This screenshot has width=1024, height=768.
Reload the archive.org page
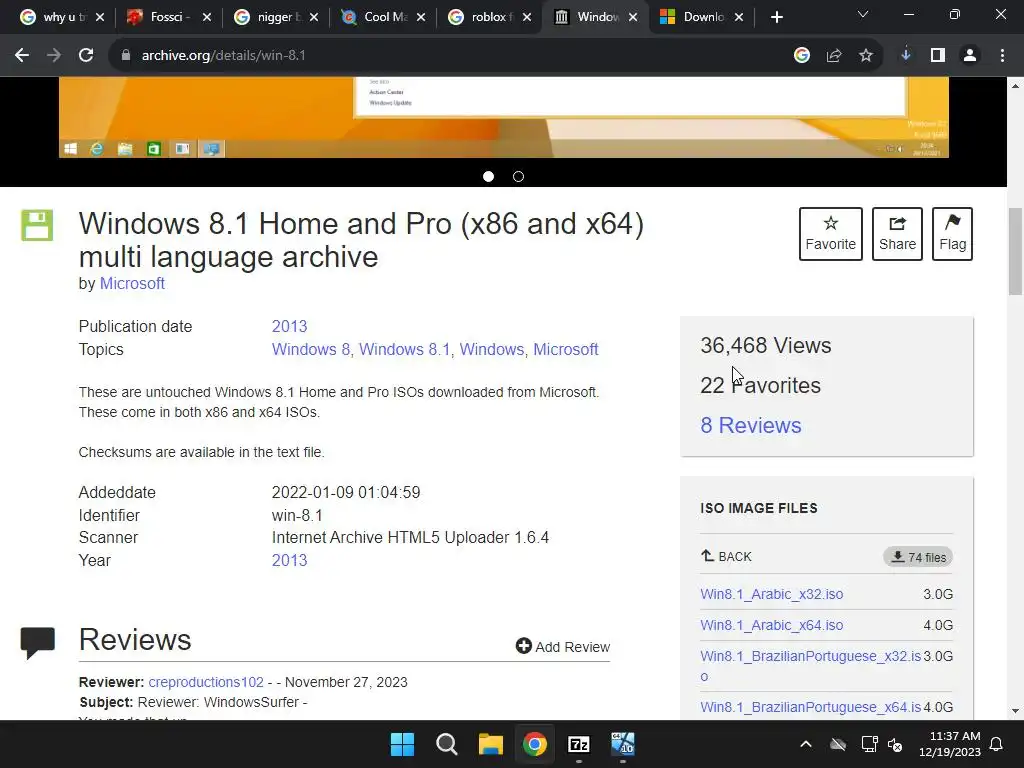[x=86, y=56]
